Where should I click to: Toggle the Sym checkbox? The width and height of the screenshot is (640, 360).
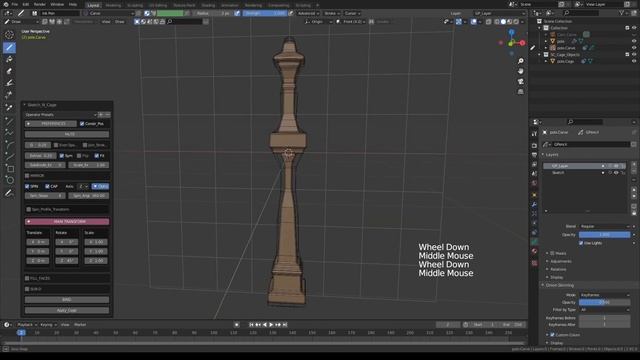point(62,156)
